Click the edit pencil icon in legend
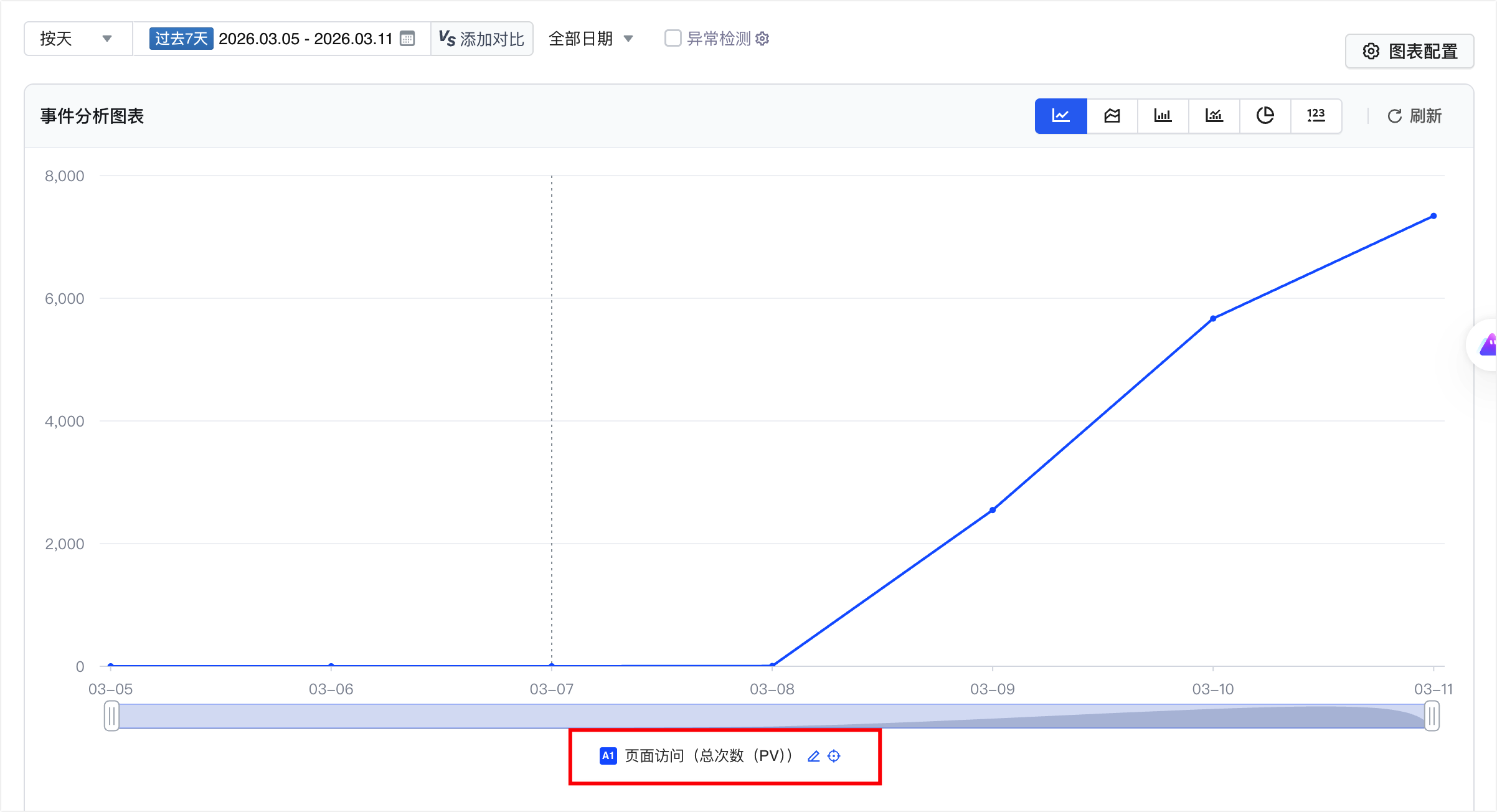Image resolution: width=1497 pixels, height=812 pixels. pyautogui.click(x=813, y=756)
